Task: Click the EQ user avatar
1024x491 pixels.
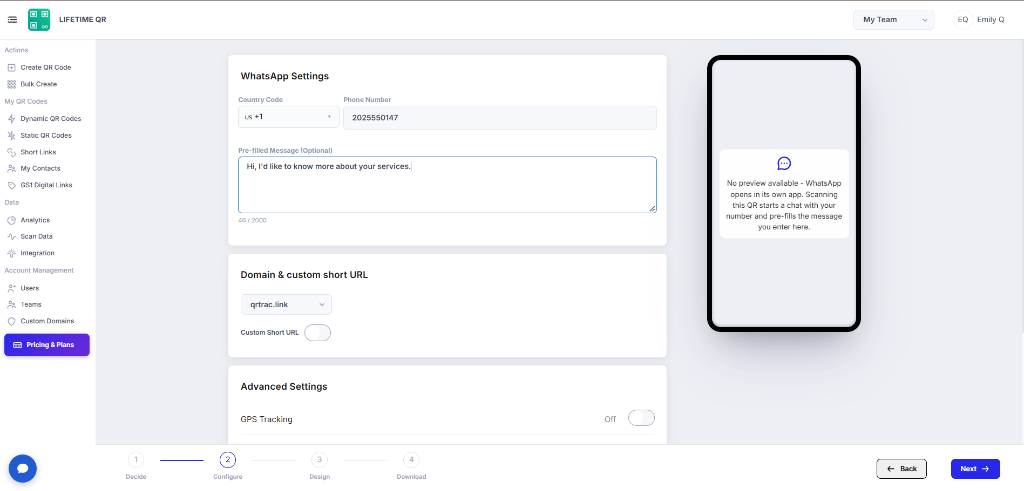Action: [x=963, y=20]
